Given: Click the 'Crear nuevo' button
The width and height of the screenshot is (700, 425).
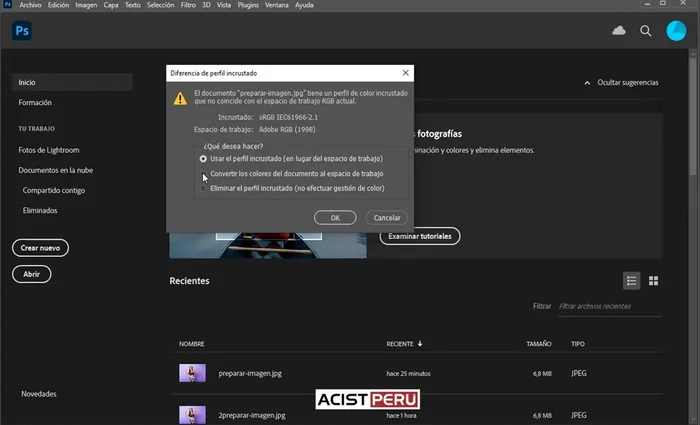Looking at the screenshot, I should point(40,247).
